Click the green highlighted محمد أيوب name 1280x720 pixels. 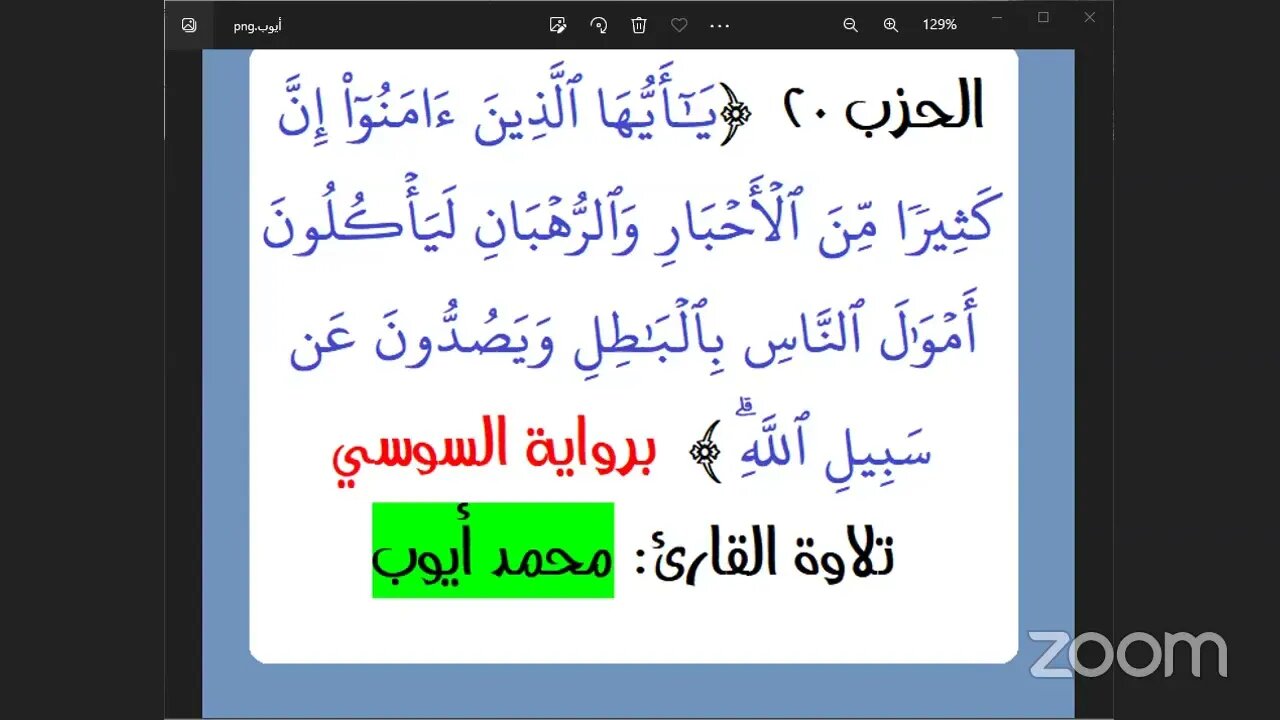click(493, 551)
